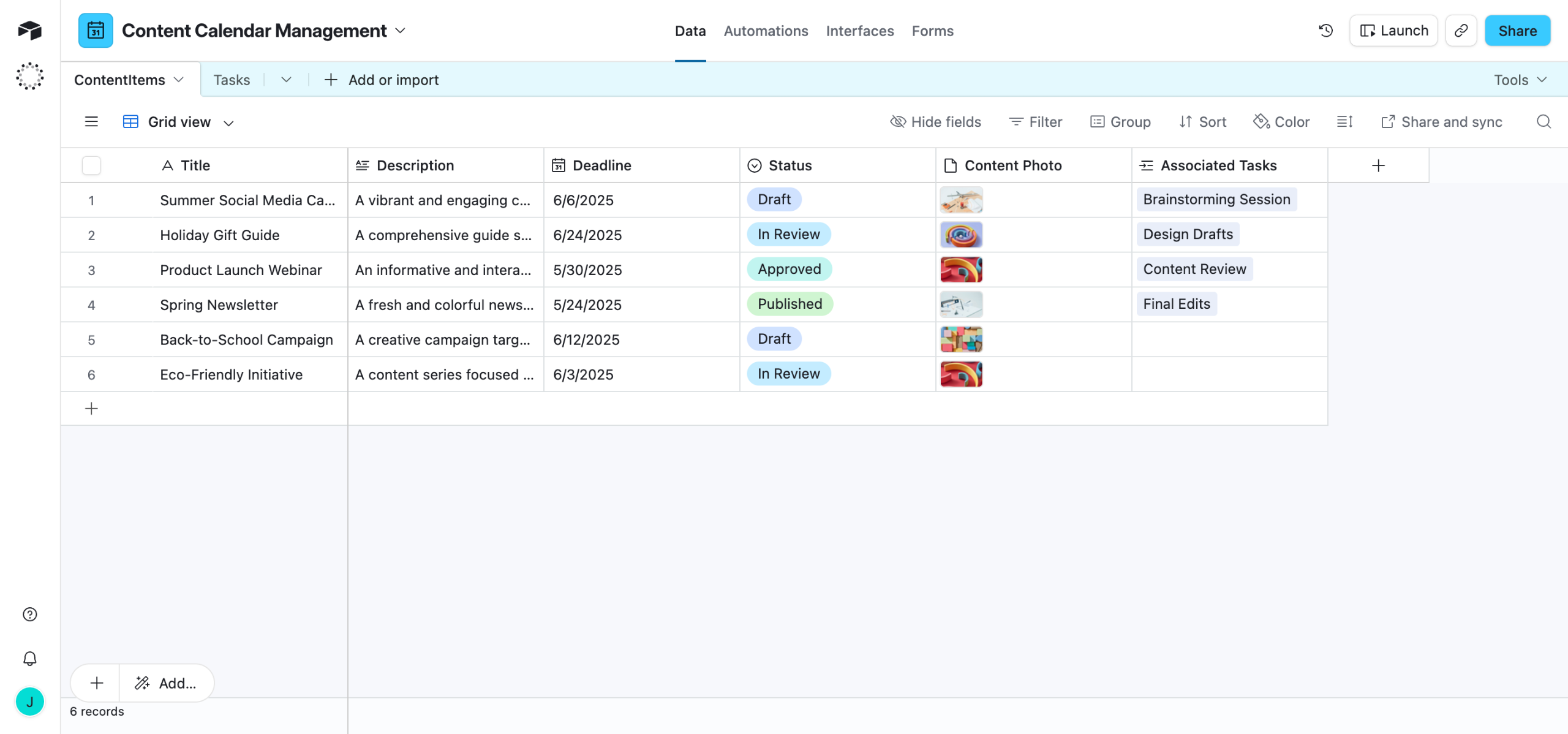Screen dimensions: 1568x734
Task: Click Hide fields toggle
Action: [935, 122]
